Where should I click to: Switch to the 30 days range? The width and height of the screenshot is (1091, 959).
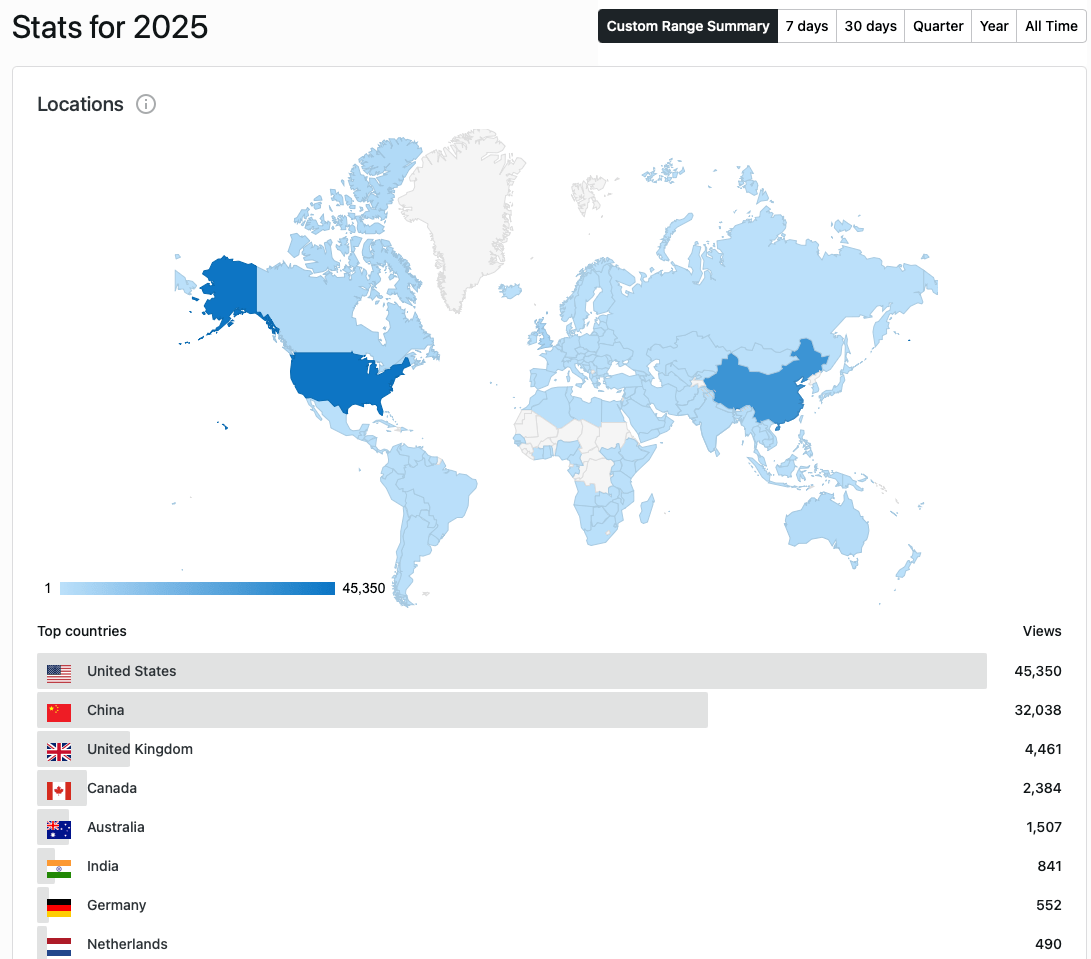(x=870, y=26)
